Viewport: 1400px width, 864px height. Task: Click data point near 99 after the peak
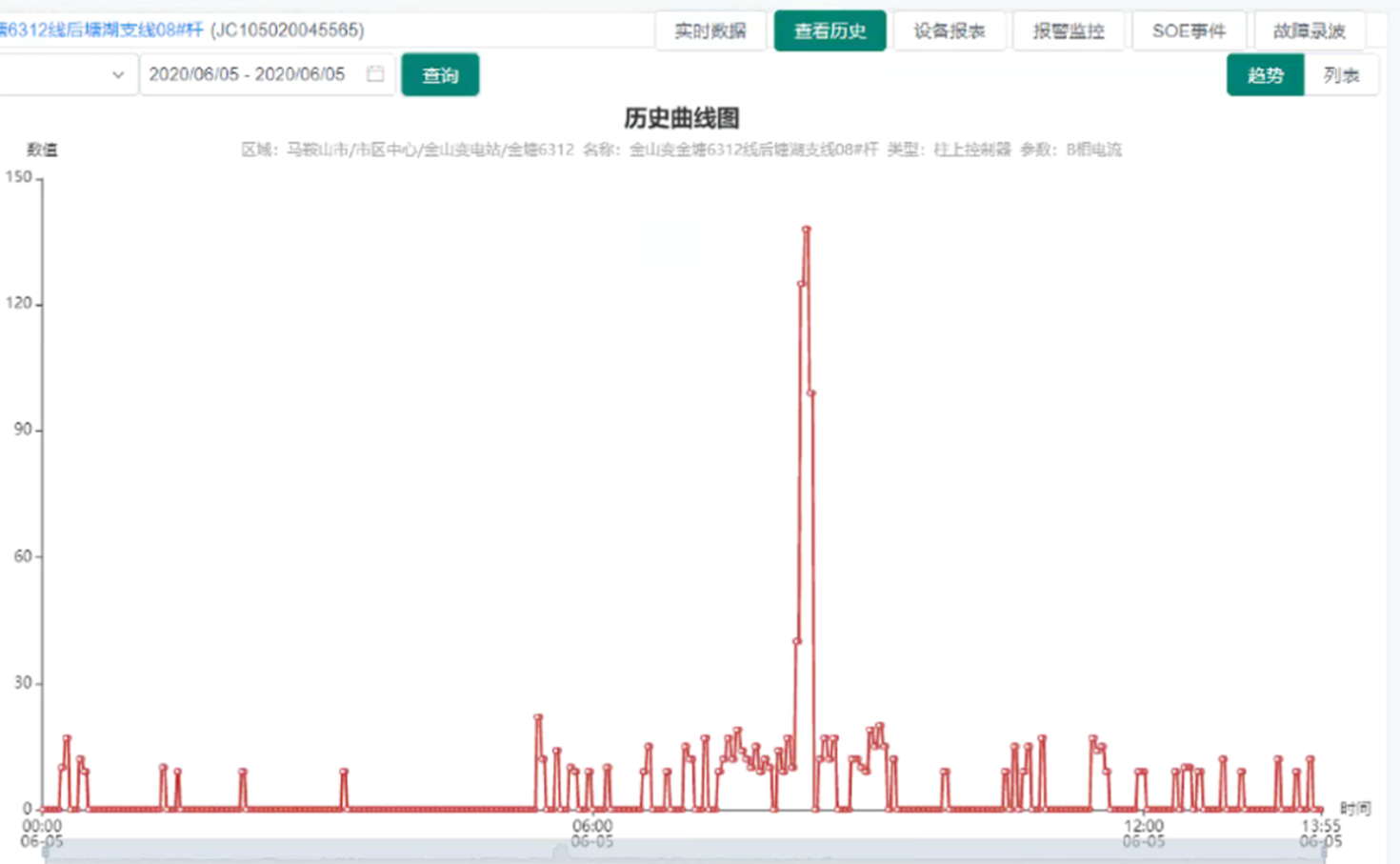pos(810,392)
